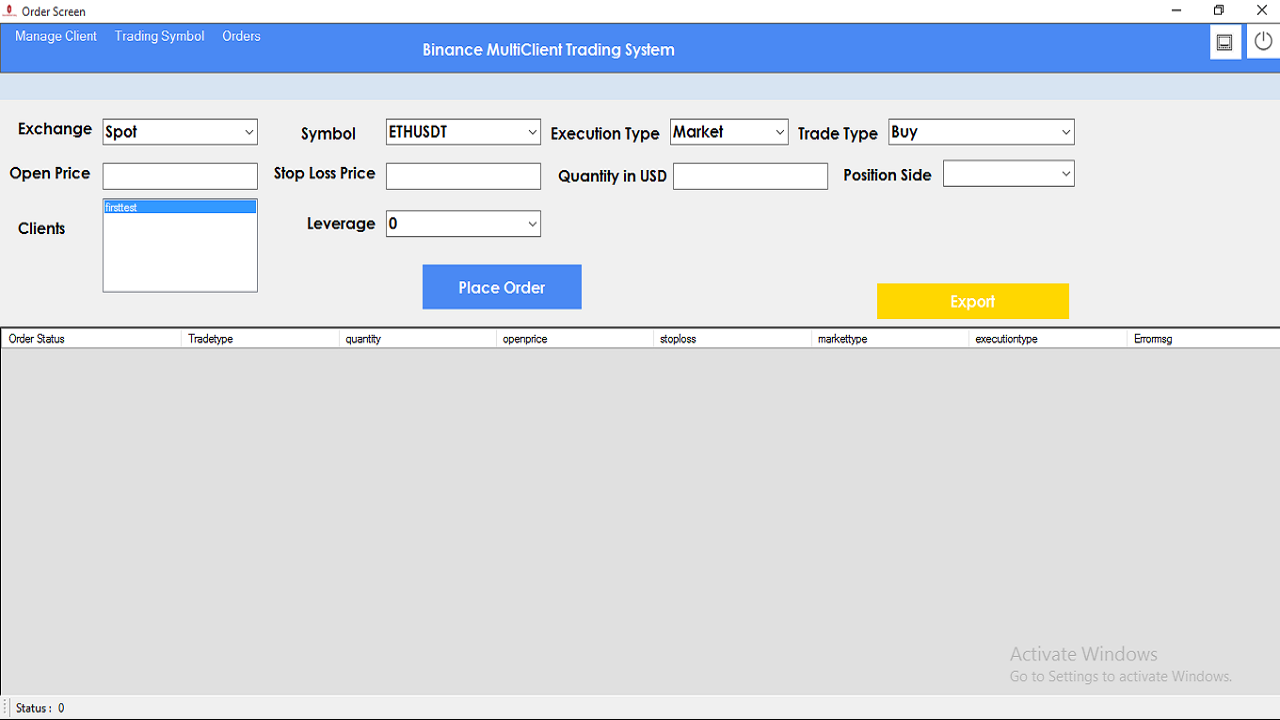Expand the Position Side dropdown
1280x720 pixels.
[1009, 173]
